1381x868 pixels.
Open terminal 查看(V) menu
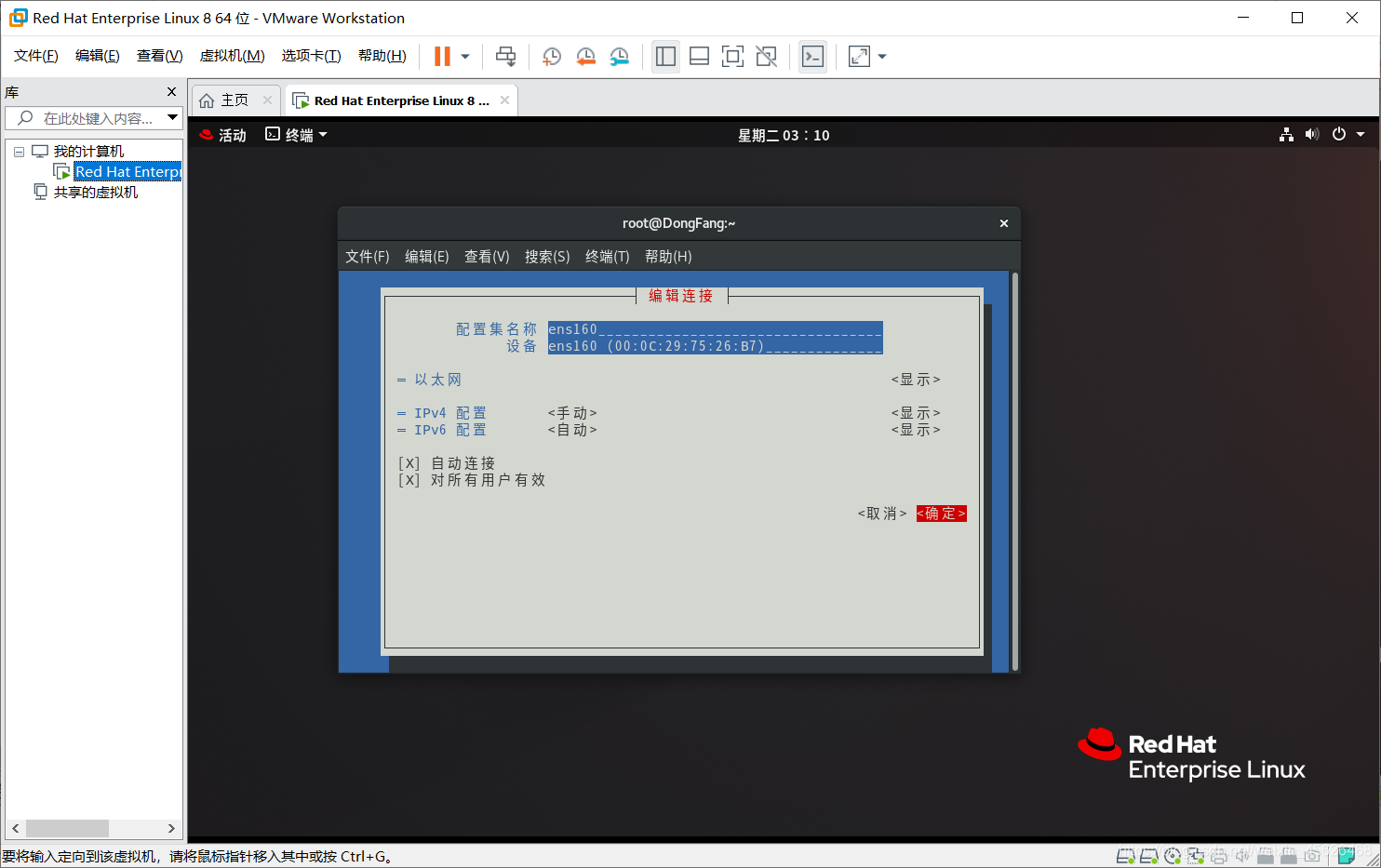(x=487, y=257)
